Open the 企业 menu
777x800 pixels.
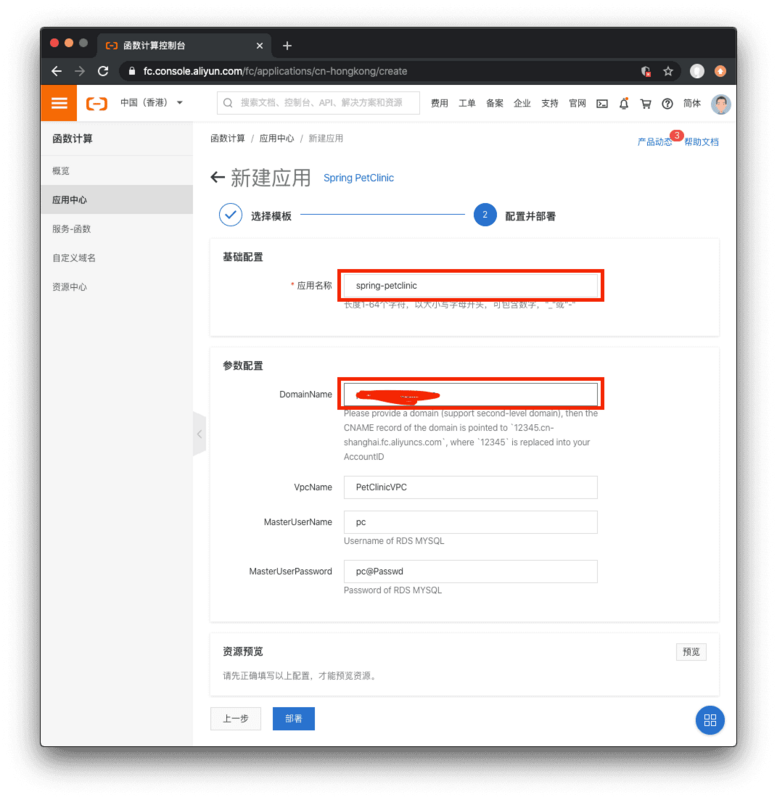point(522,104)
